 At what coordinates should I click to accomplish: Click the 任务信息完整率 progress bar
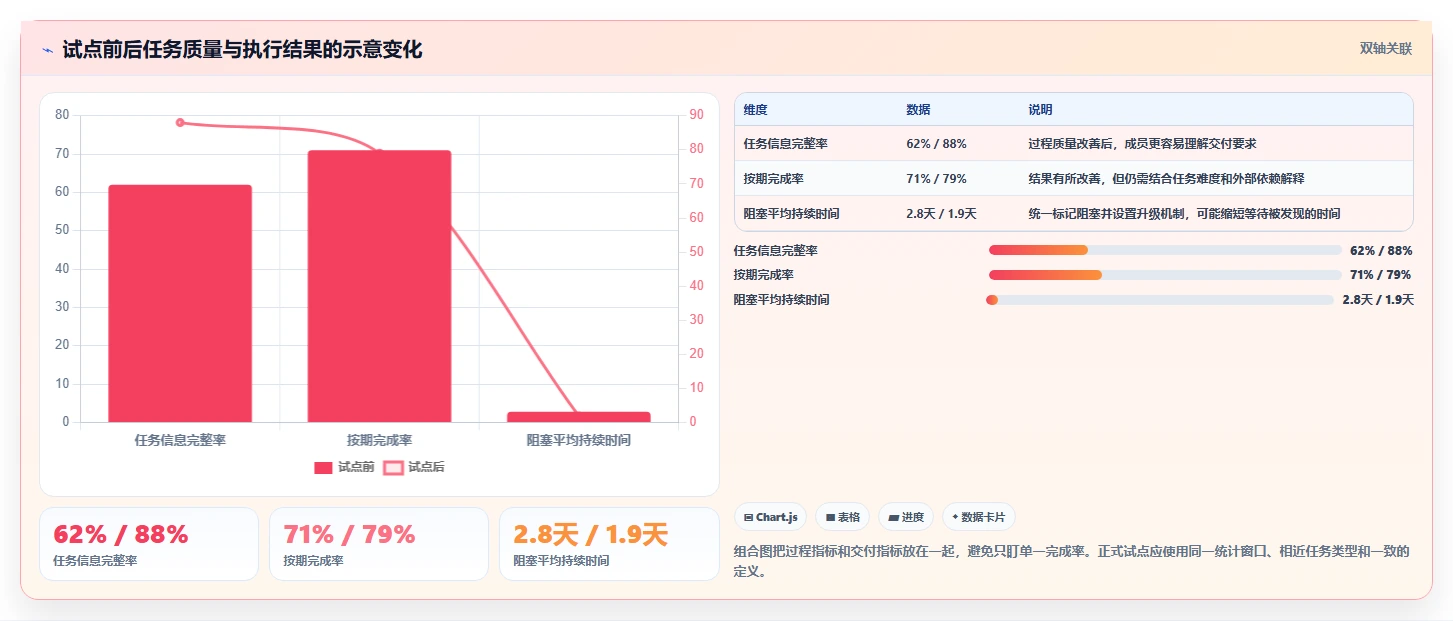click(1165, 250)
